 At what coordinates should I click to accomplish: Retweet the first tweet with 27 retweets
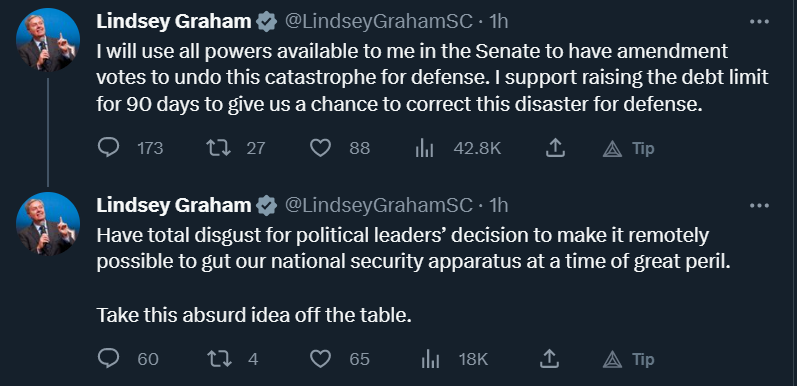(219, 148)
